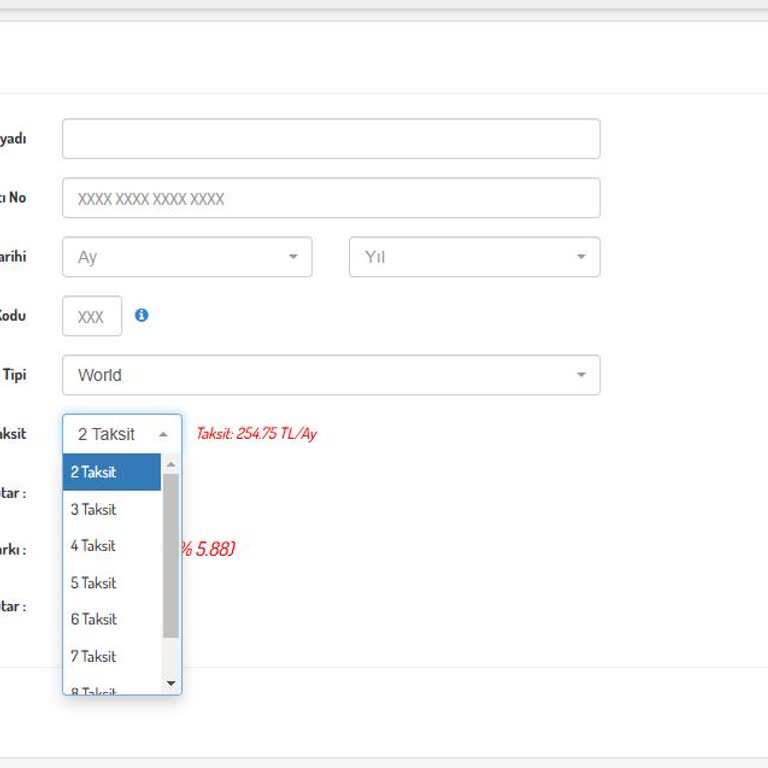Image resolution: width=768 pixels, height=768 pixels.
Task: Click the red Taksit: 254.75 TL/Ay text
Action: point(256,434)
